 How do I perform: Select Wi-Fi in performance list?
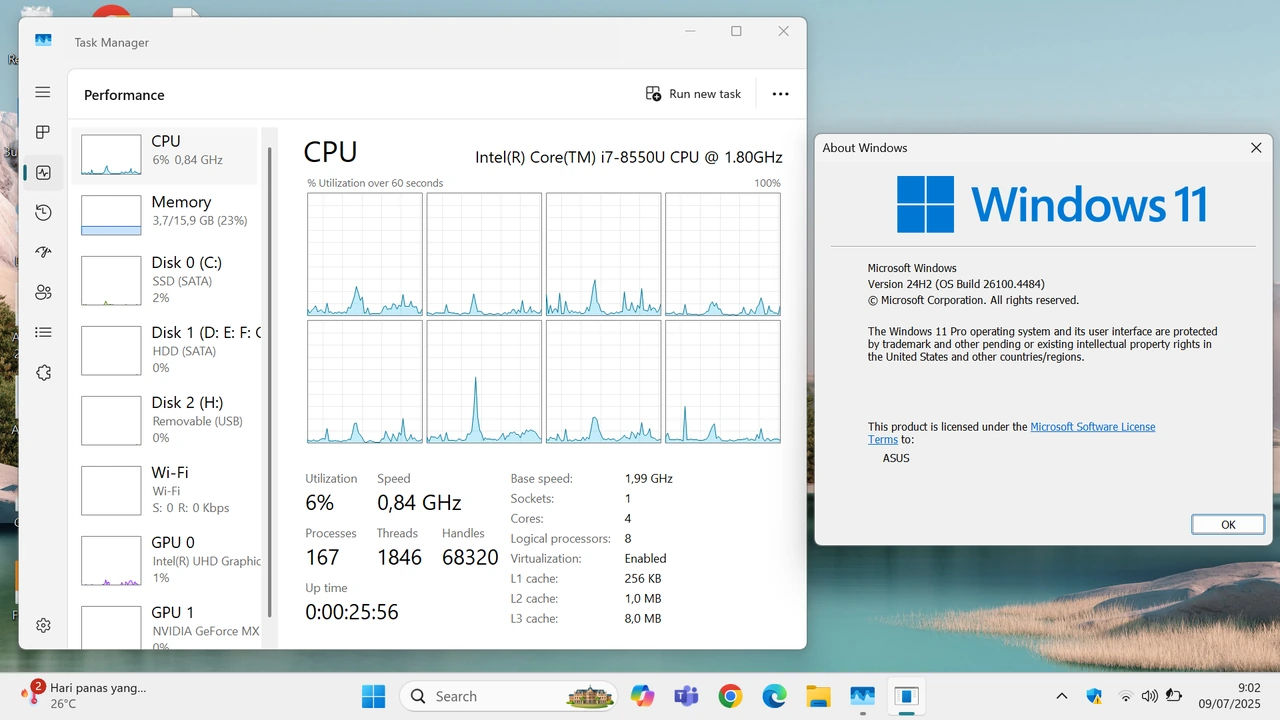point(165,490)
